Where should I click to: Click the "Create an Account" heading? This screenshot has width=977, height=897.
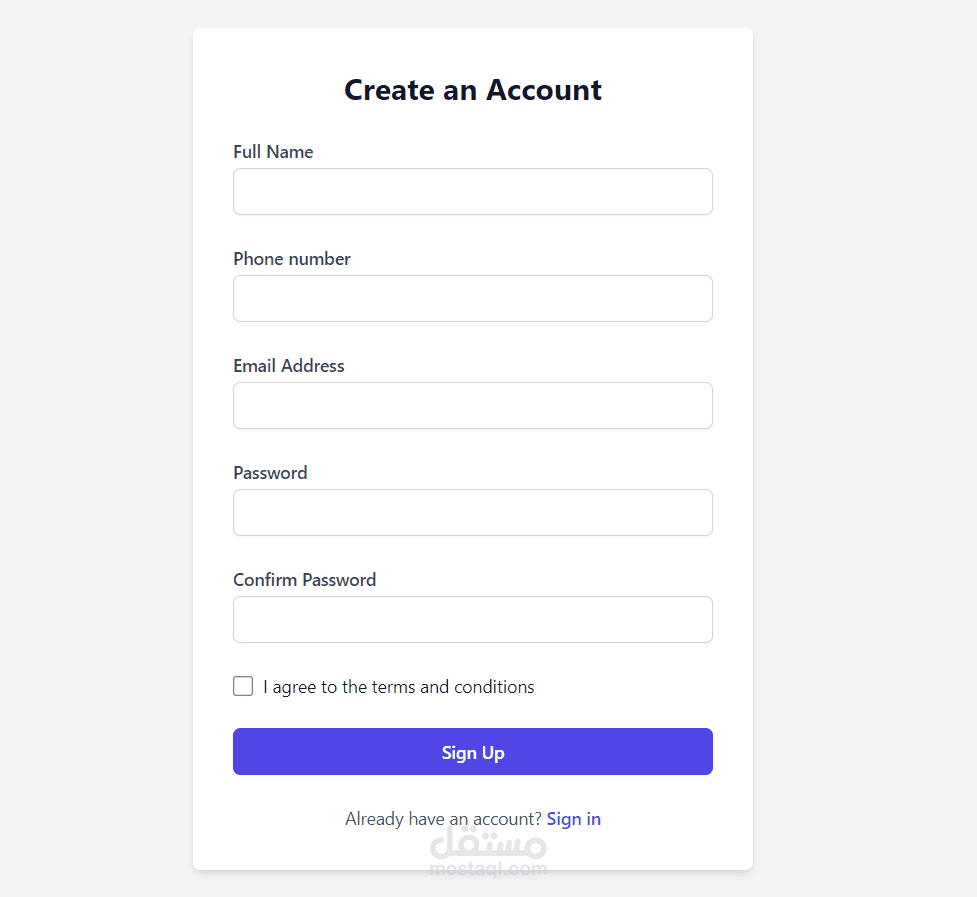473,90
